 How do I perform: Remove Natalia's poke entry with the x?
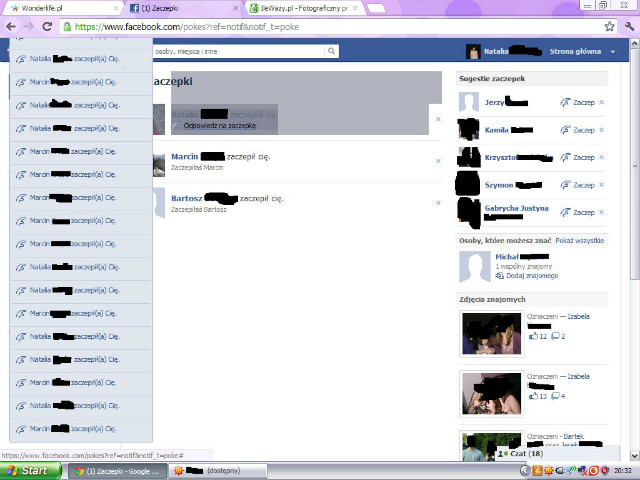[438, 119]
